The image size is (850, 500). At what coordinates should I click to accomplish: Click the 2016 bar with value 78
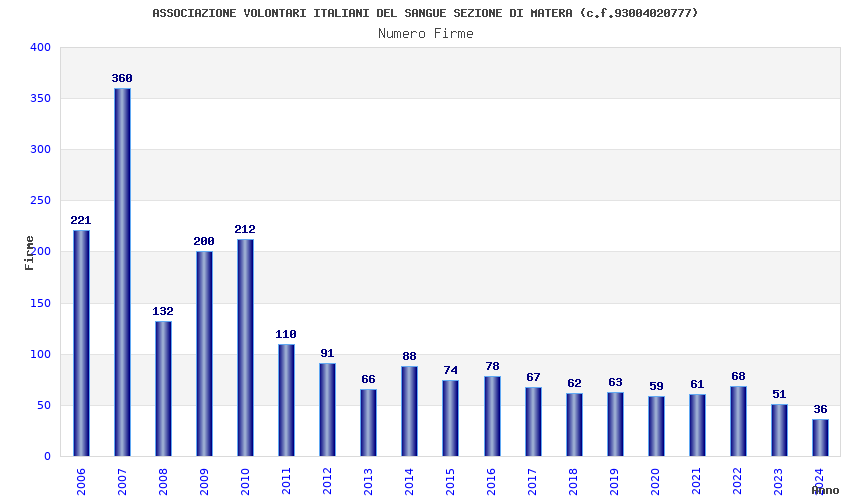(492, 416)
